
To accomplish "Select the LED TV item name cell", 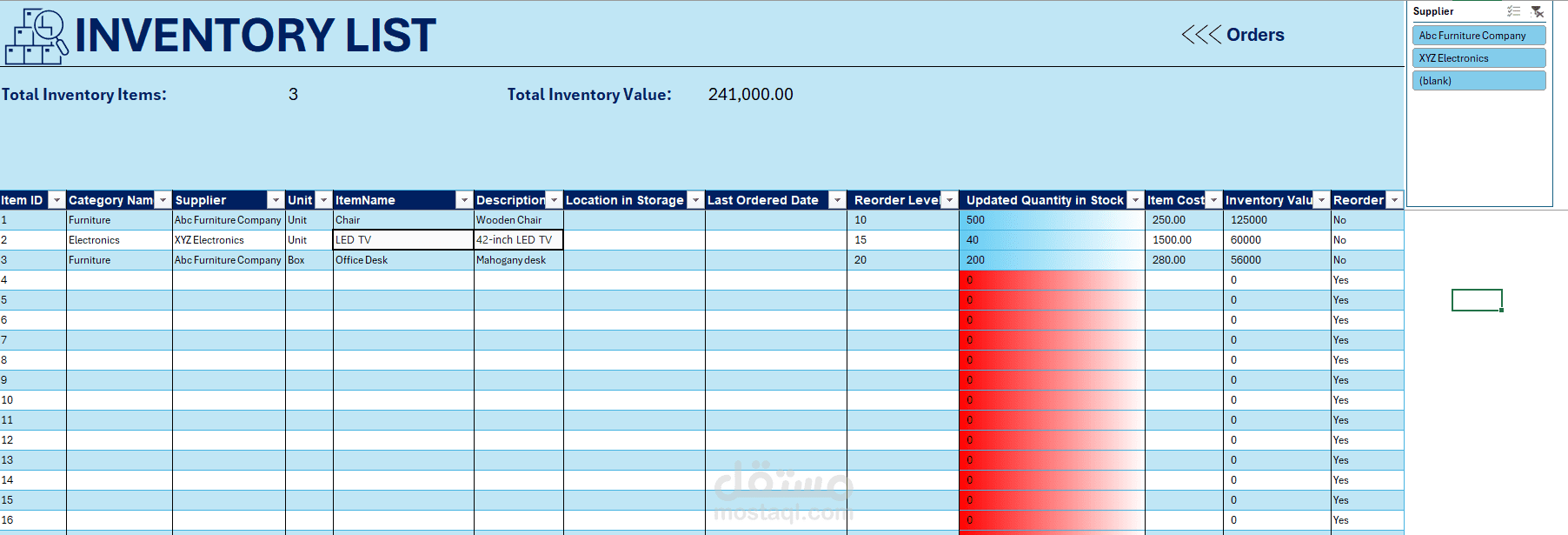I will 403,240.
